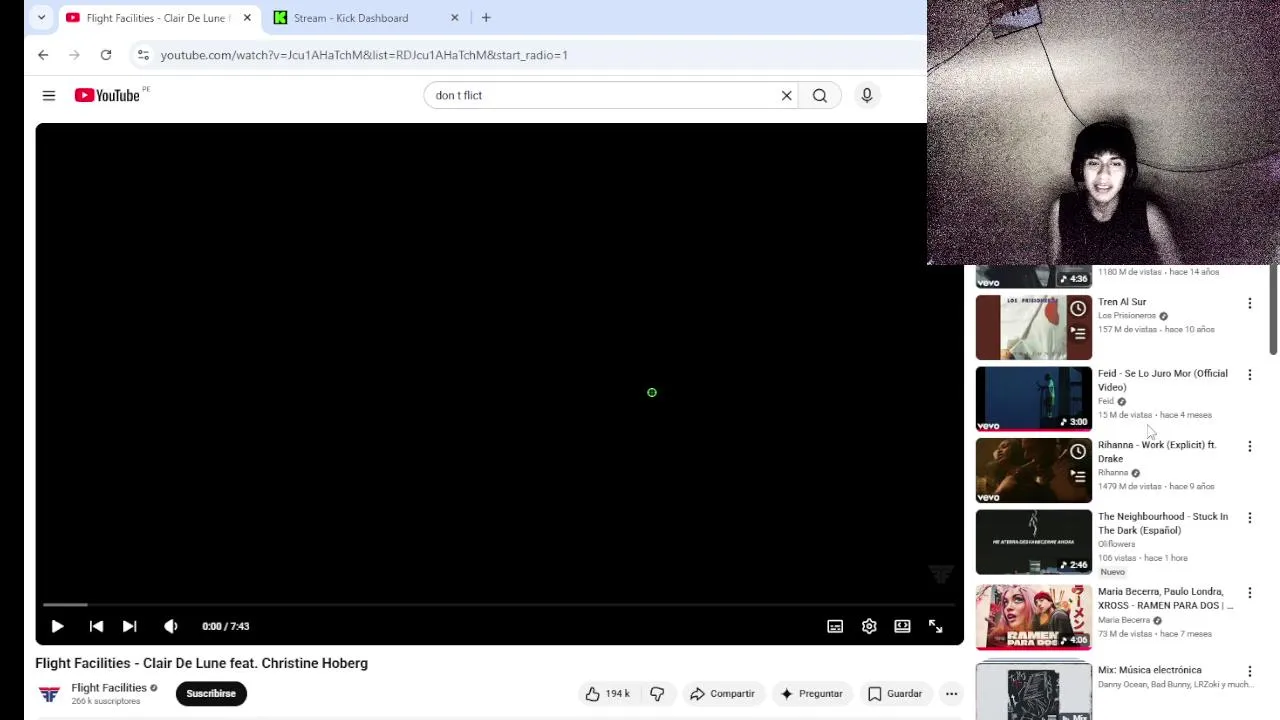Screen dimensions: 1280x720
Task: Add Tren Al Sur to Watch Later
Action: [1078, 309]
